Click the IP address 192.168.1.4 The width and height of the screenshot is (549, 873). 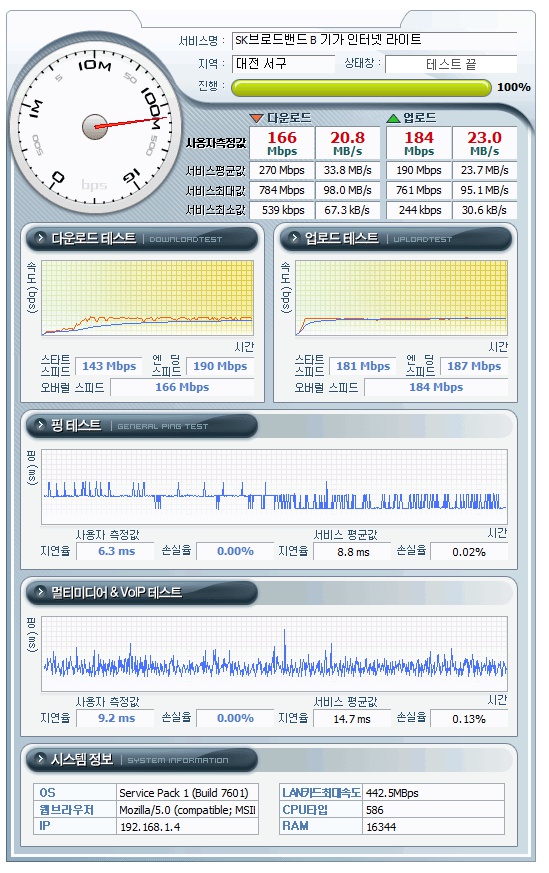188,827
